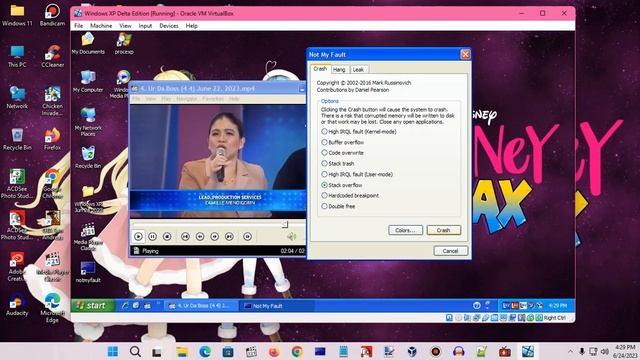This screenshot has width=640, height=360.
Task: Select the Stack overflow option
Action: [342, 185]
